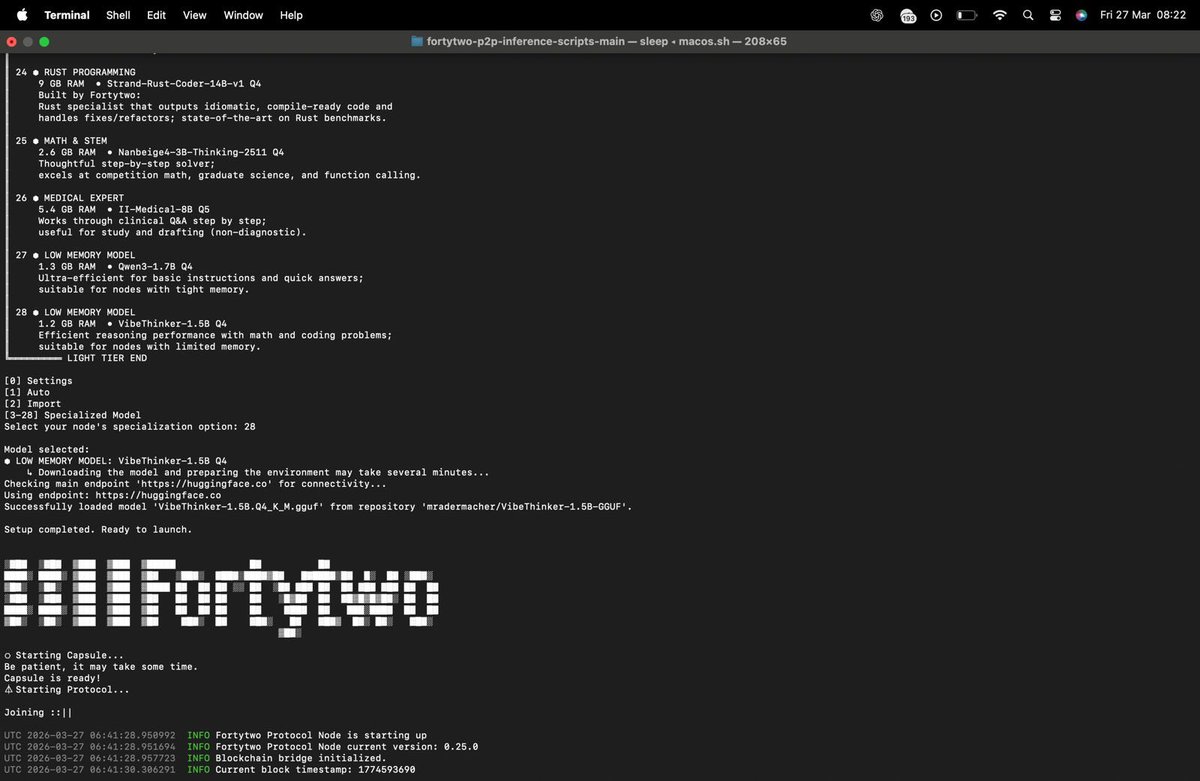Viewport: 1200px width, 781px height.
Task: Click 'II-Medical-8B Q5' model name
Action: (164, 210)
